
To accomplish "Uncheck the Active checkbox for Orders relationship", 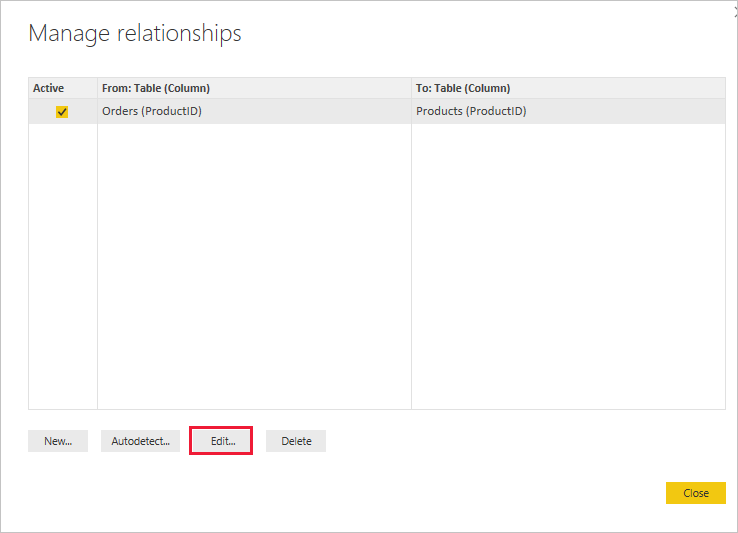I will click(x=62, y=112).
